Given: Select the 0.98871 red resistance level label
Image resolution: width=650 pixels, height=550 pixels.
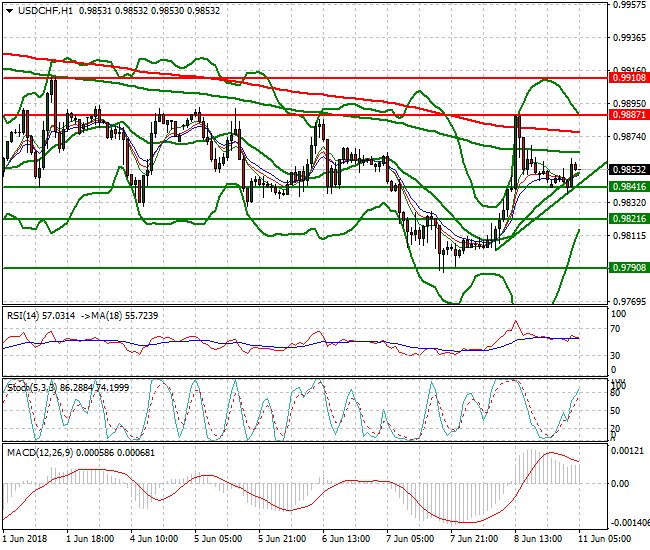Looking at the screenshot, I should 629,115.
